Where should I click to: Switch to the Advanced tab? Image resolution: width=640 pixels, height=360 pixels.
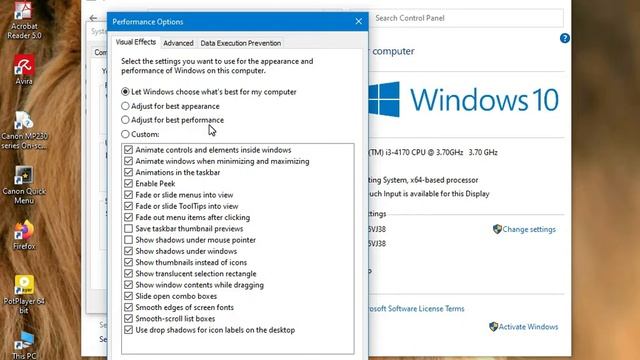(x=178, y=43)
